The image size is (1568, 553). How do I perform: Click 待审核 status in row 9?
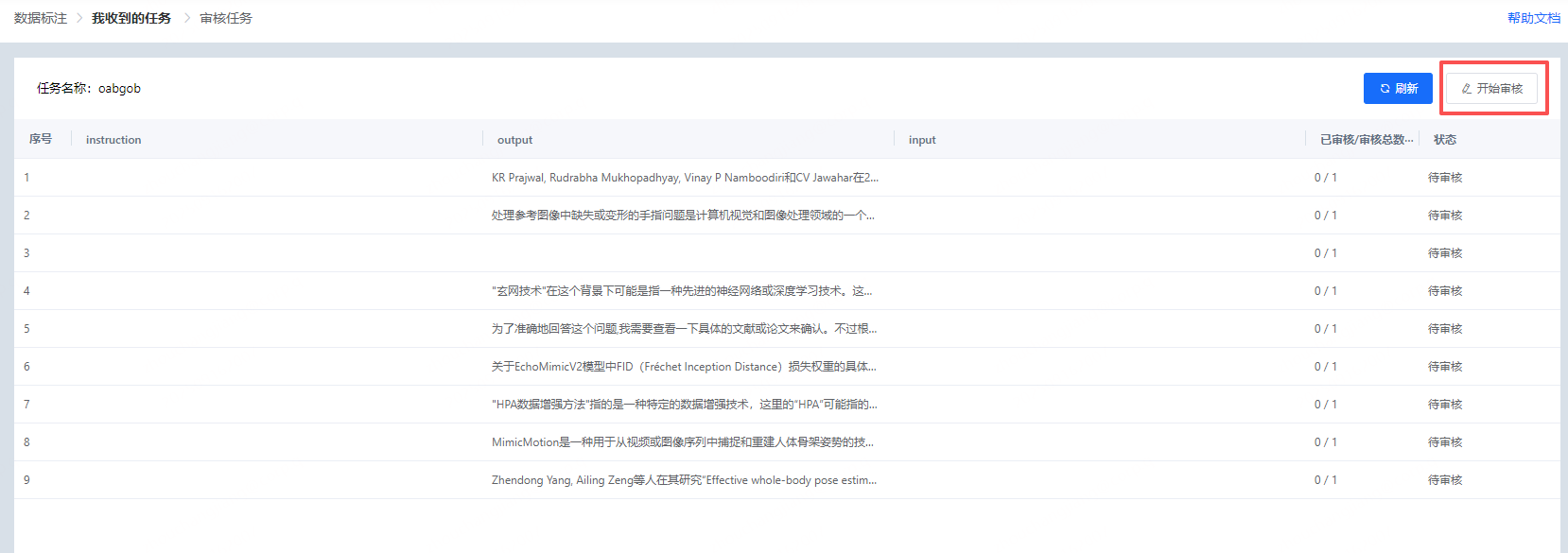pyautogui.click(x=1445, y=479)
